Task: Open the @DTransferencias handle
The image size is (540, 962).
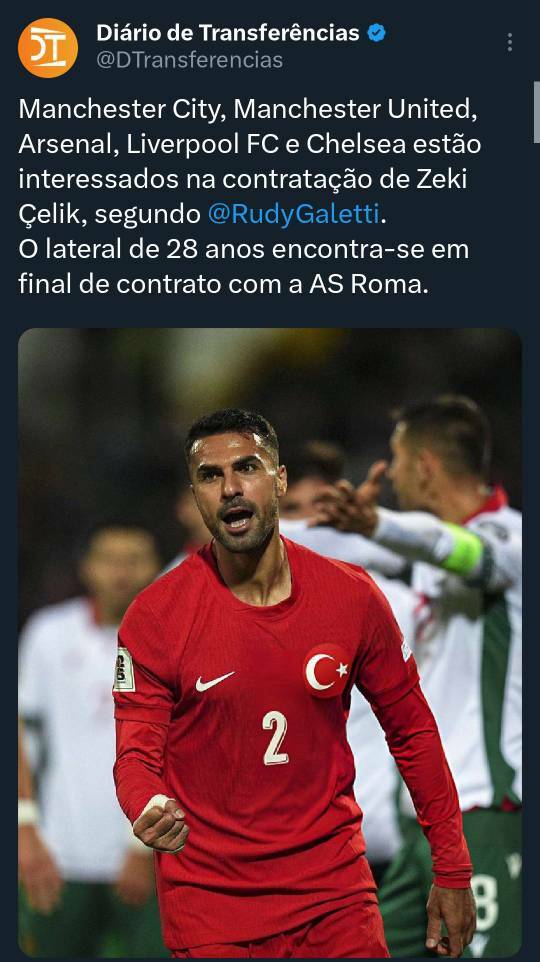Action: 190,60
